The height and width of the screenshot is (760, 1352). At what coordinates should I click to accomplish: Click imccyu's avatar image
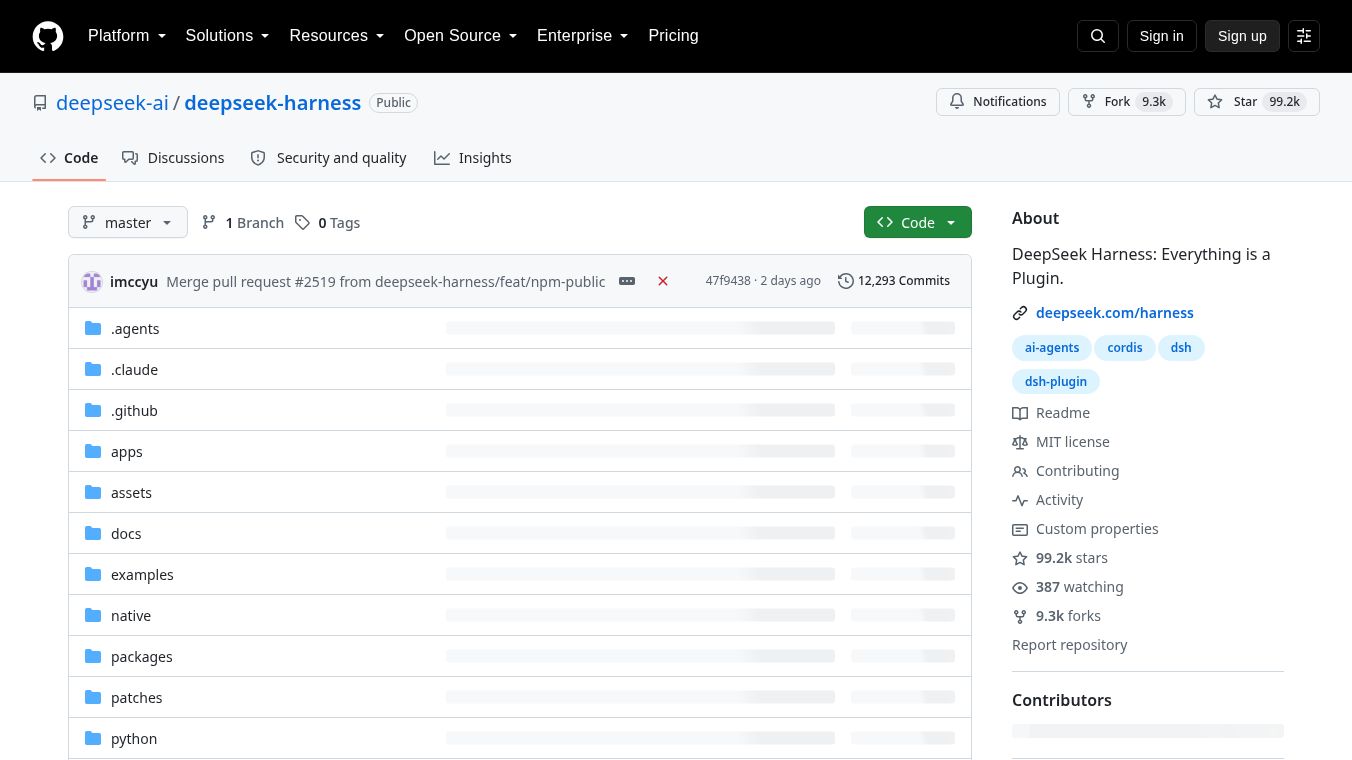tap(92, 281)
